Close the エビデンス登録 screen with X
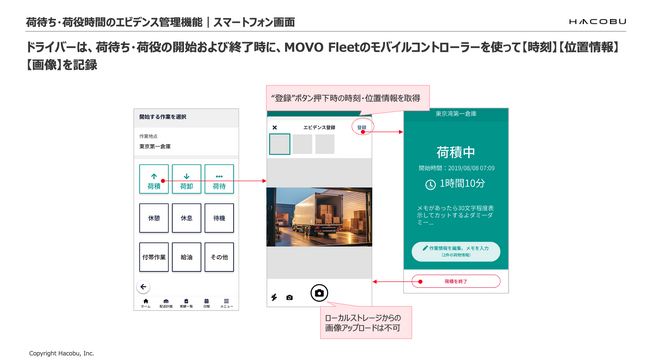The height and width of the screenshot is (361, 650). tap(274, 128)
